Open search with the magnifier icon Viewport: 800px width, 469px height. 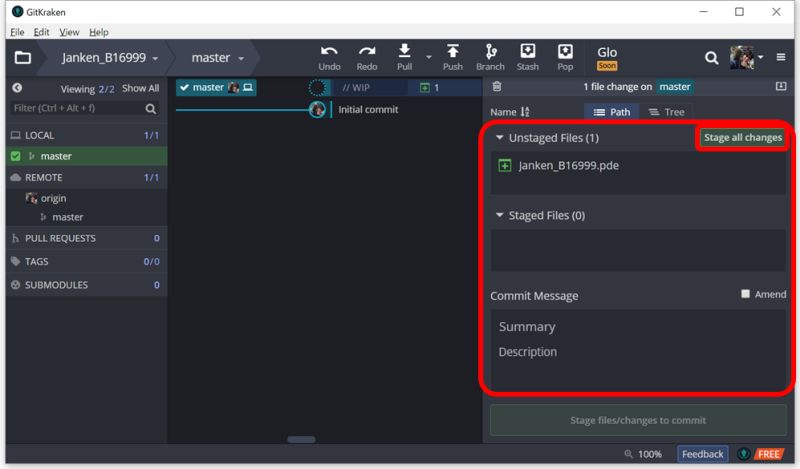click(712, 58)
